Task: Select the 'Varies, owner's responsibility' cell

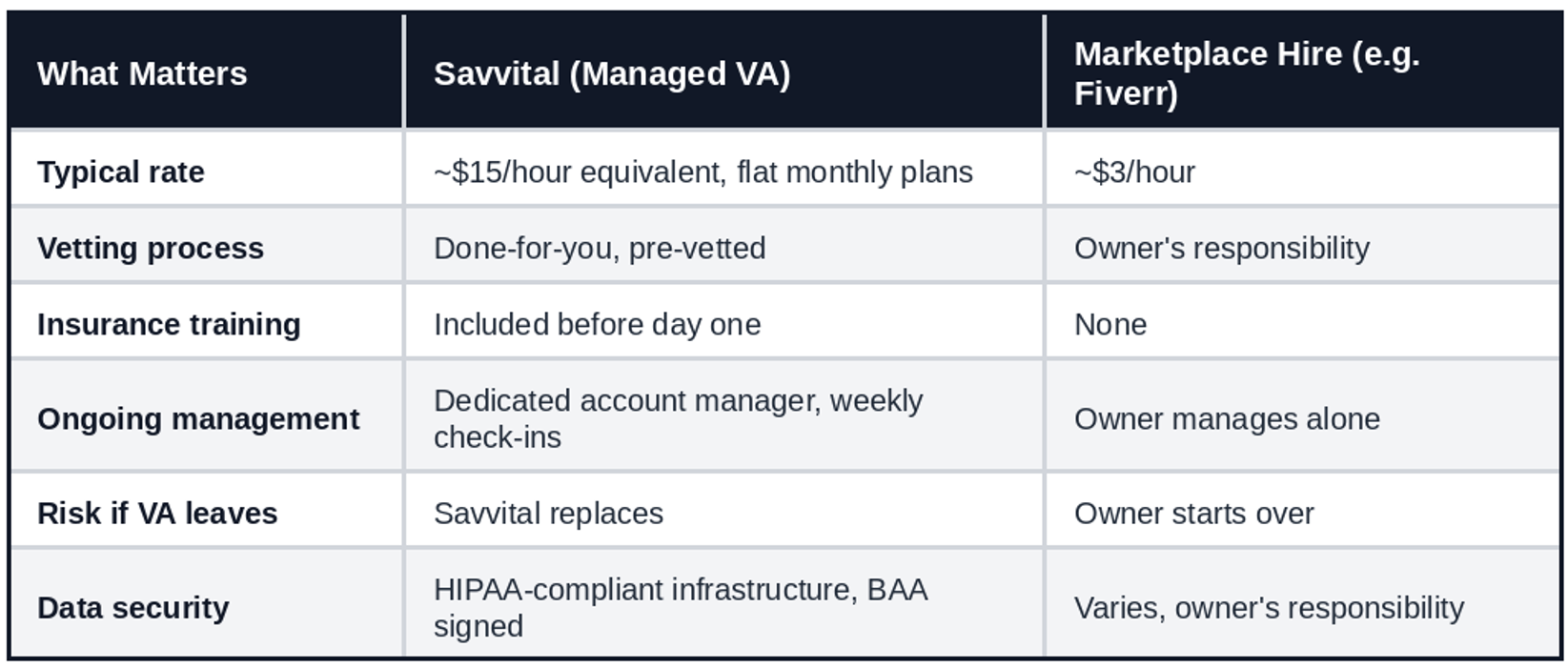Action: tap(1303, 607)
